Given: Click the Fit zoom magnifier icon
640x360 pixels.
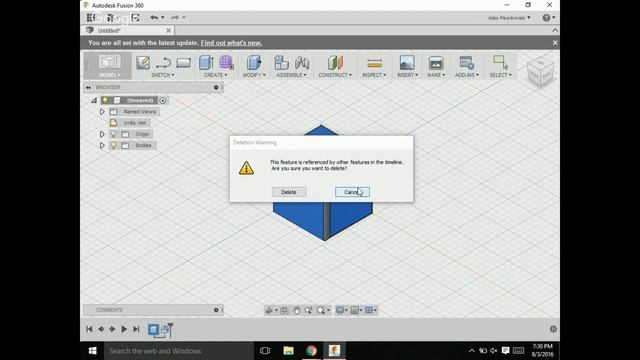Looking at the screenshot, I should click(321, 310).
